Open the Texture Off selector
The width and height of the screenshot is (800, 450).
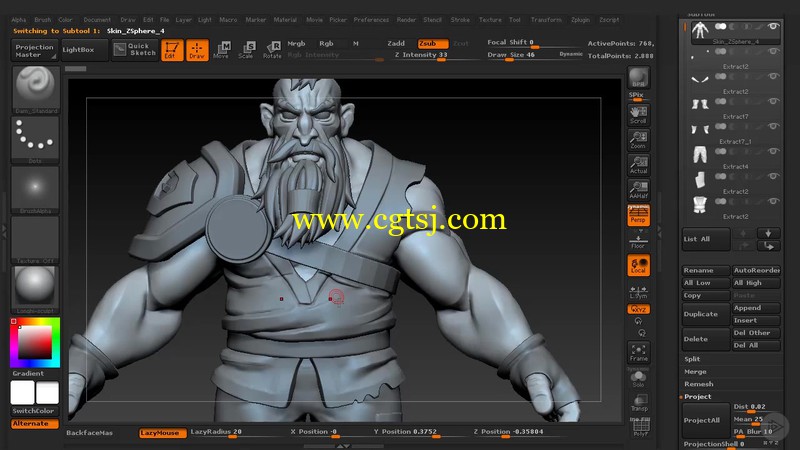[35, 240]
